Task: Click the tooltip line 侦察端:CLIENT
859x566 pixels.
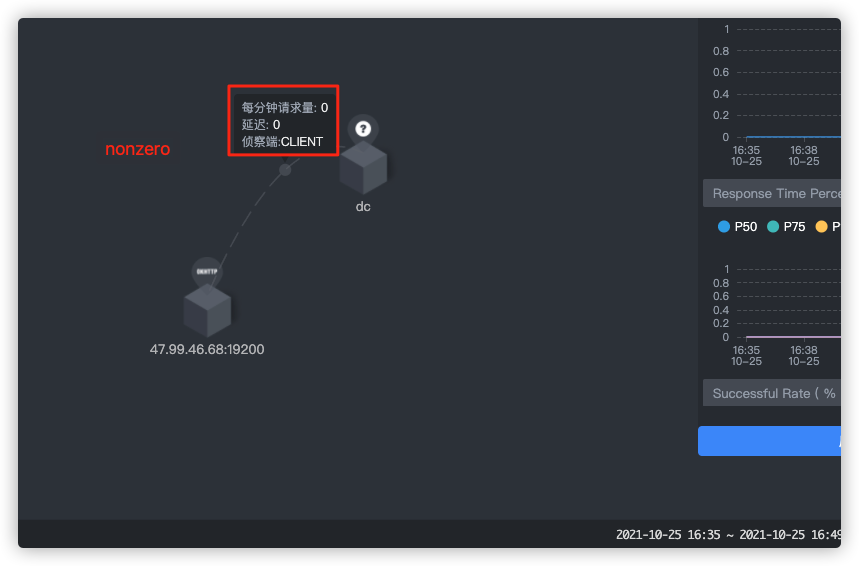Action: [x=282, y=142]
